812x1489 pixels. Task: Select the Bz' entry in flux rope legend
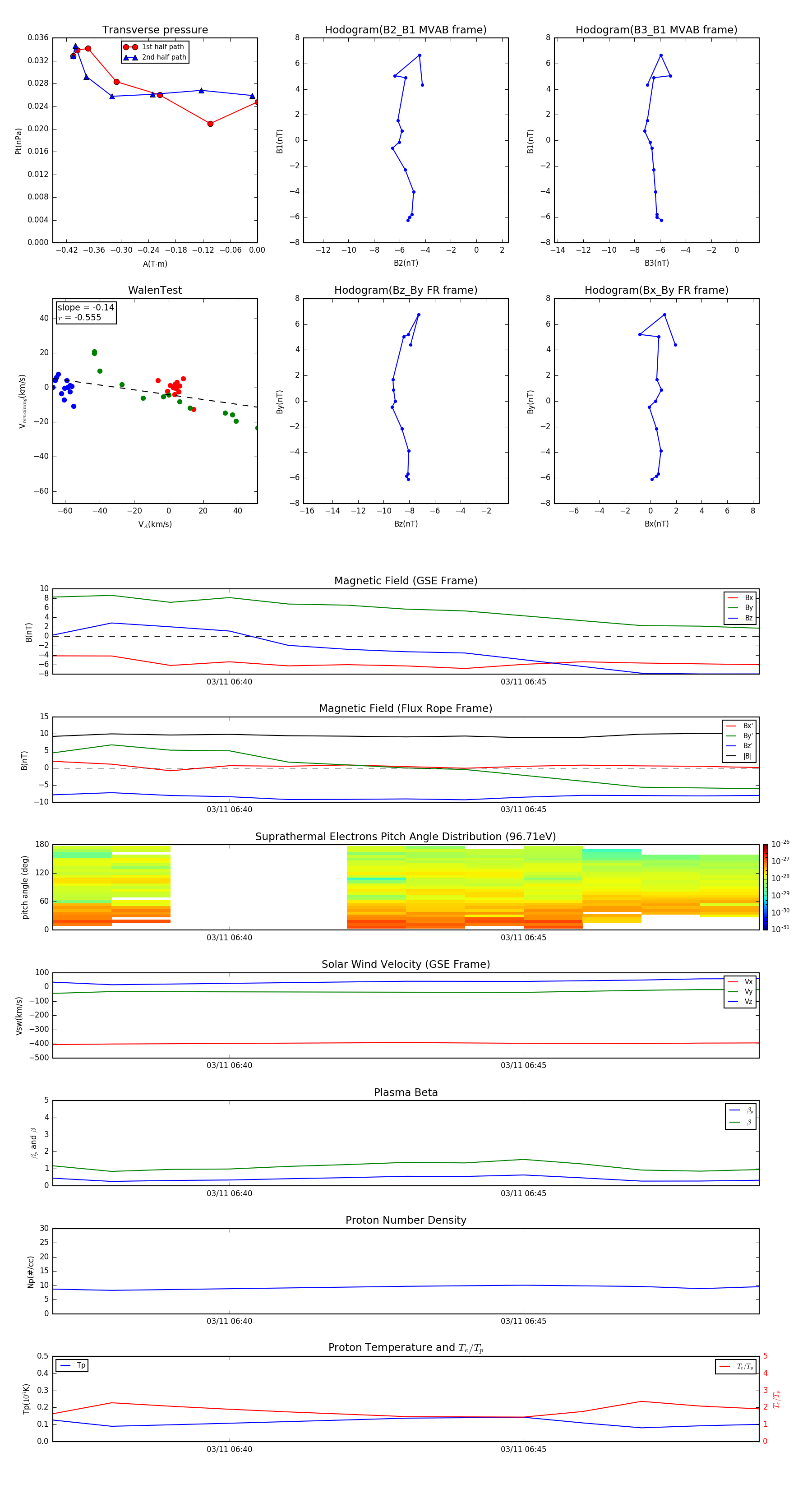[739, 746]
